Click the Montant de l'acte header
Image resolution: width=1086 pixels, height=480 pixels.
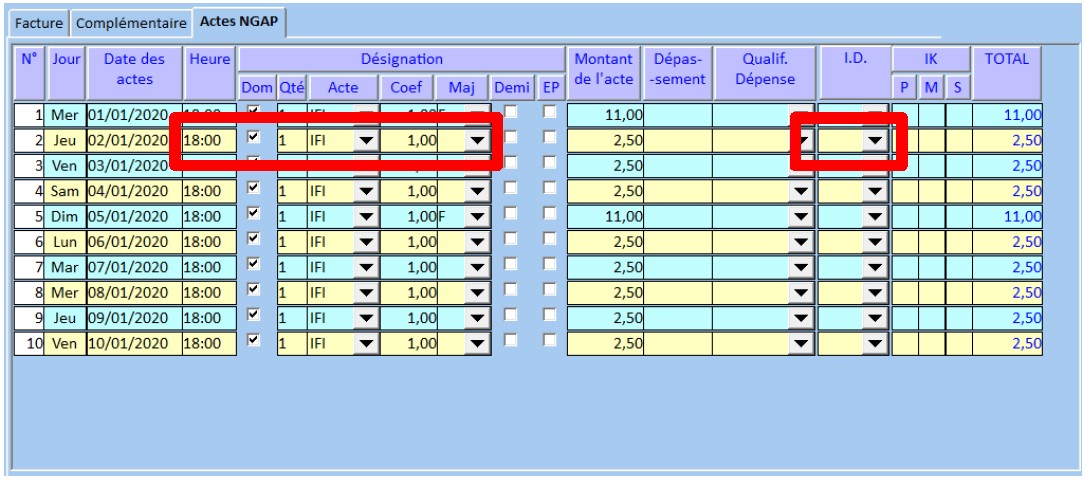(604, 73)
